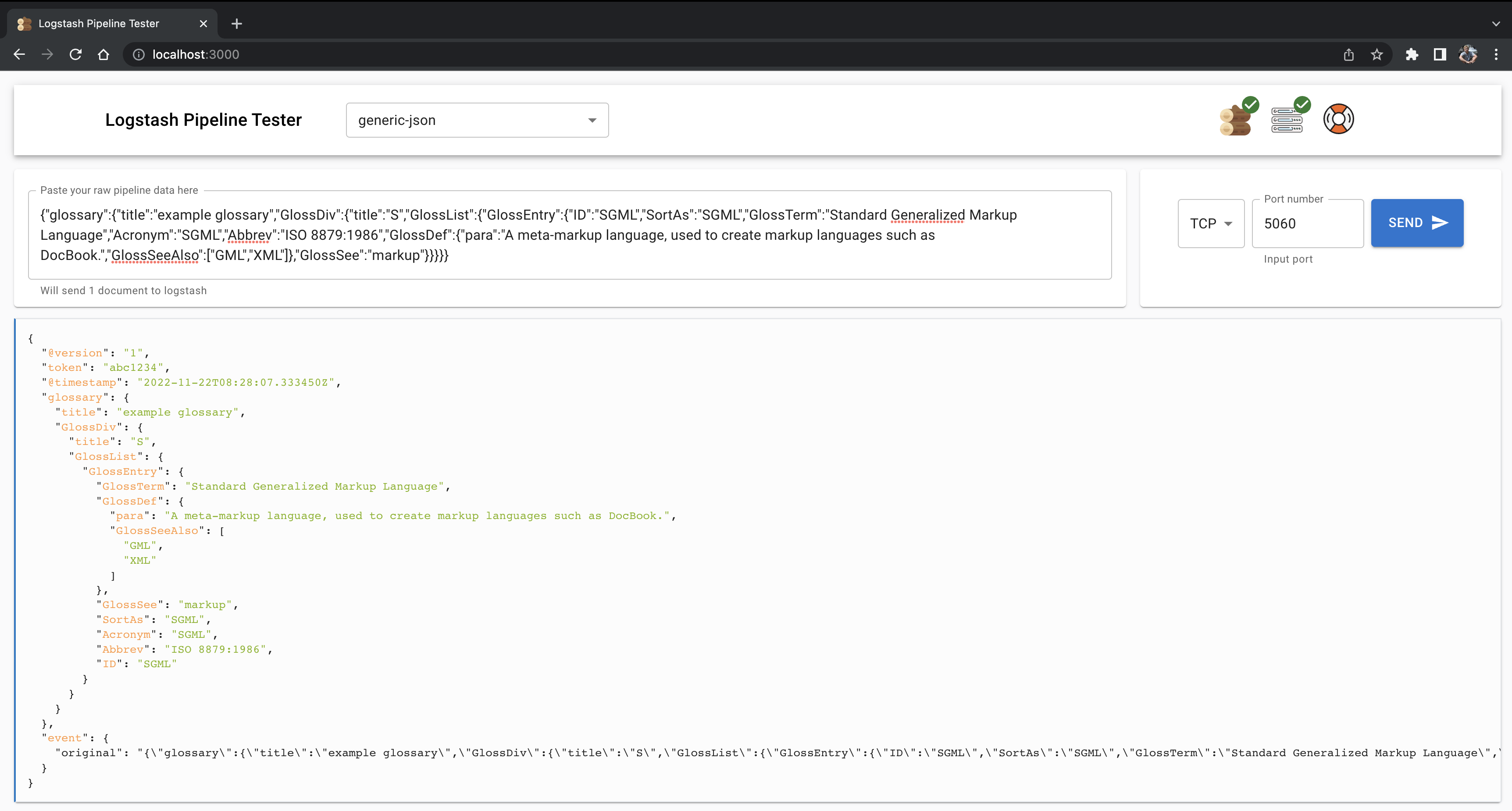Click the raw pipeline data textarea
Image resolution: width=1512 pixels, height=811 pixels.
pyautogui.click(x=569, y=235)
